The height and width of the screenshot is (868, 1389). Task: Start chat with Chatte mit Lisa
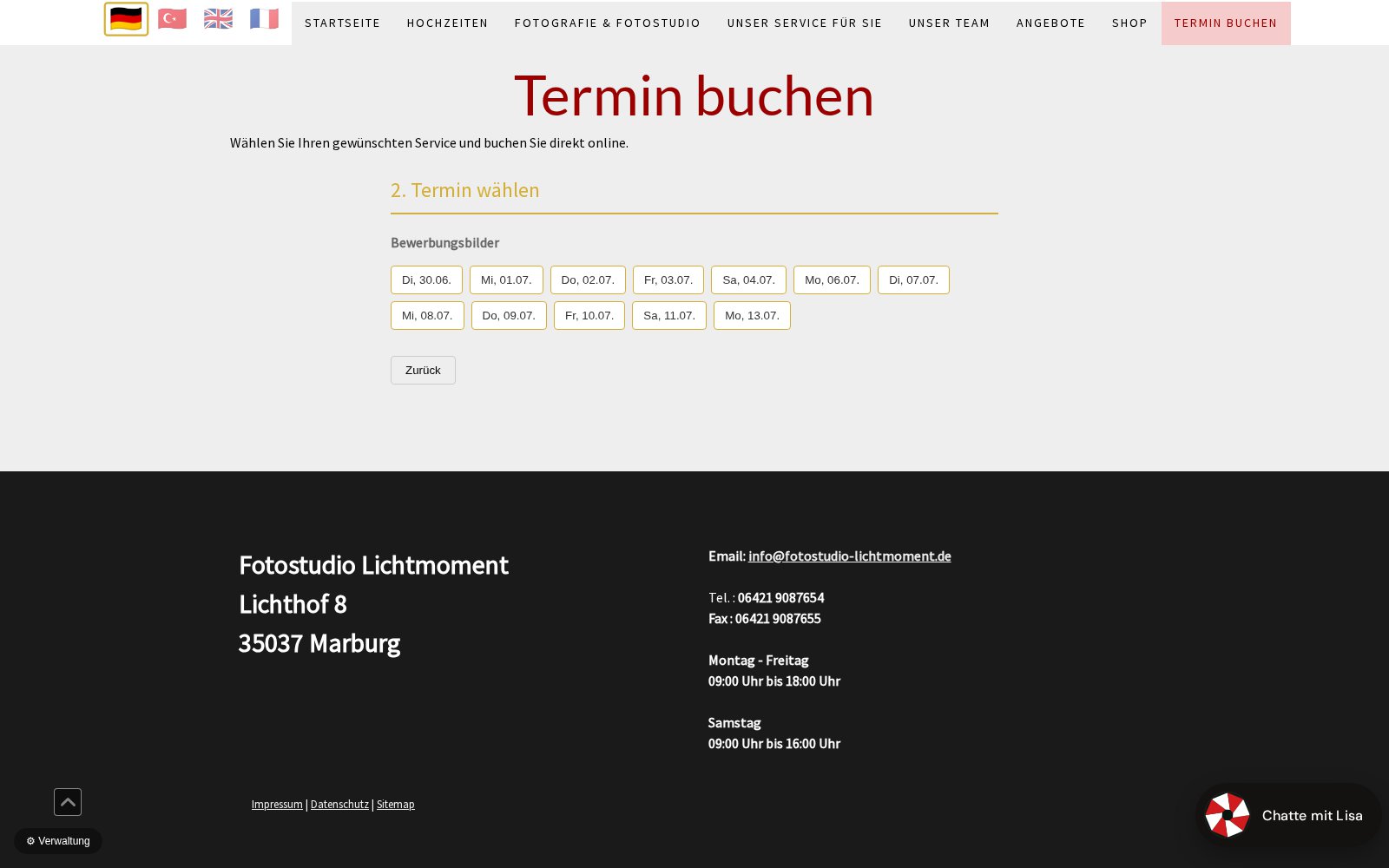pyautogui.click(x=1288, y=815)
